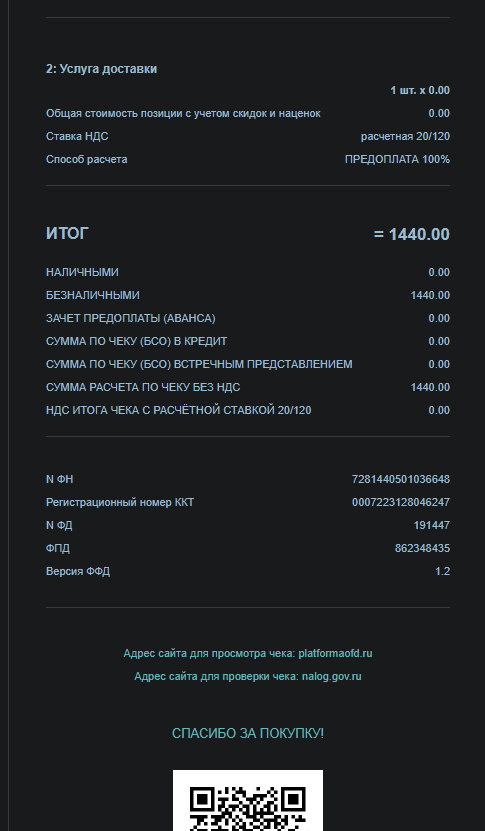This screenshot has height=831, width=485.
Task: Open the nalog.gov.ru receipt check link
Action: (x=331, y=677)
